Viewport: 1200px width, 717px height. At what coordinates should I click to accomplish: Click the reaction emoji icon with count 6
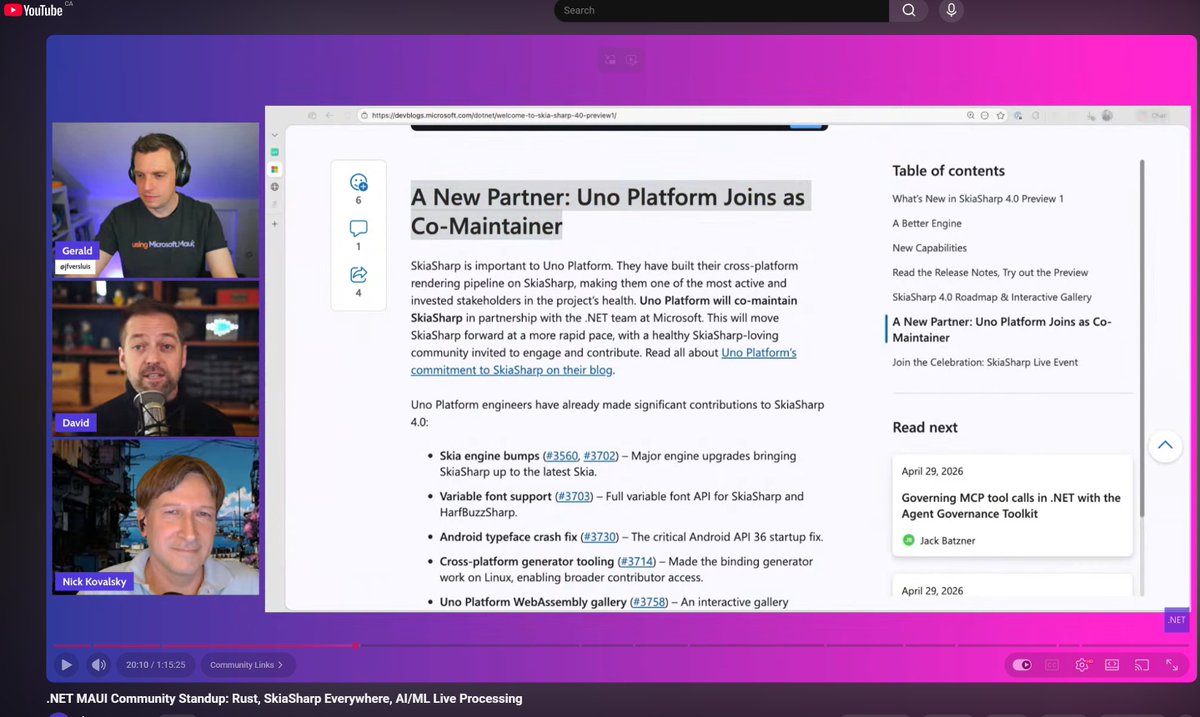point(358,182)
